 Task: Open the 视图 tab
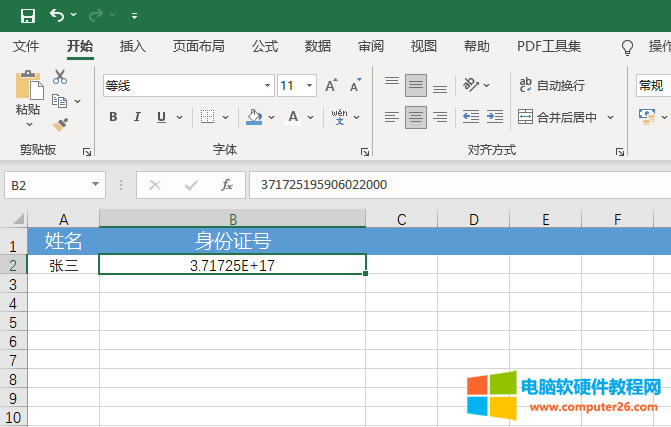(x=424, y=46)
